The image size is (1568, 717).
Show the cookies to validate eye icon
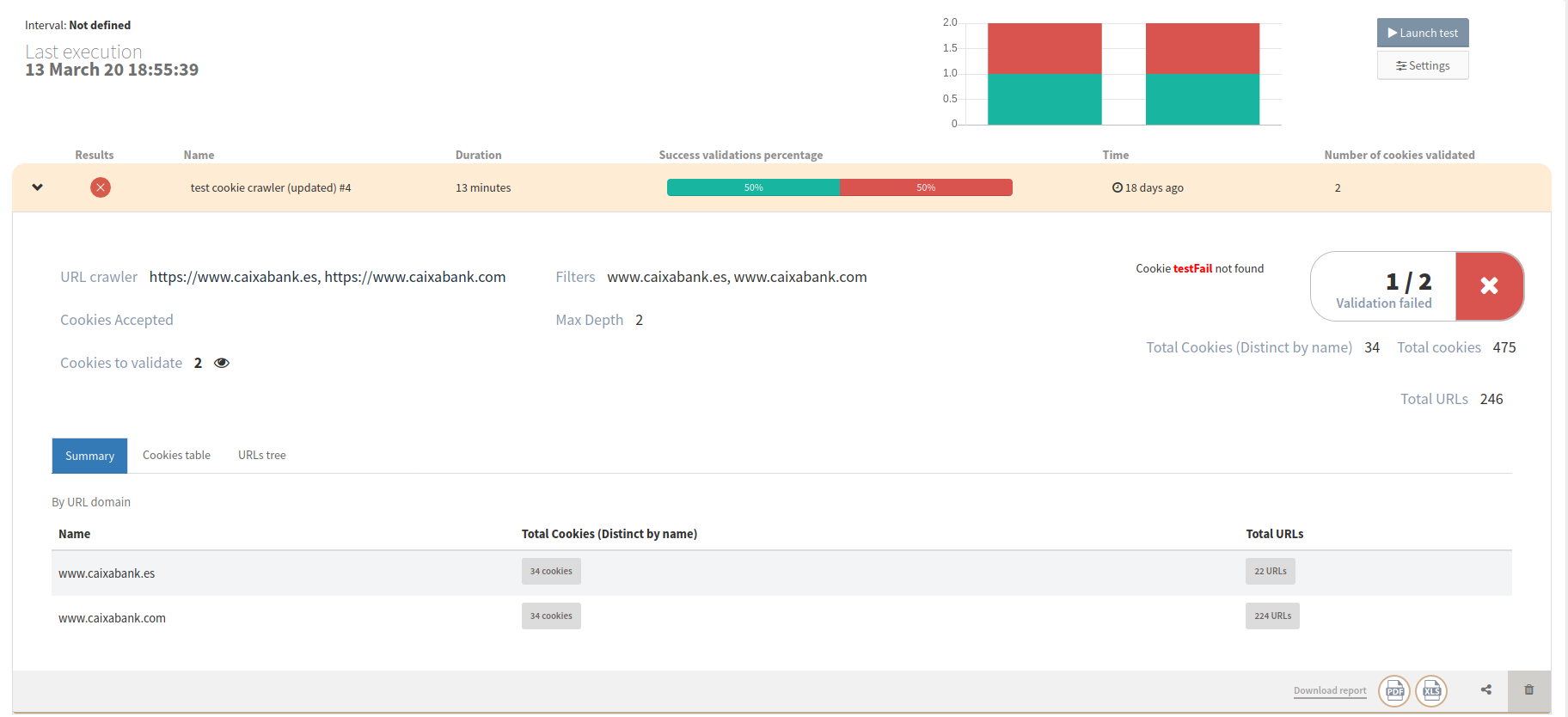point(222,363)
